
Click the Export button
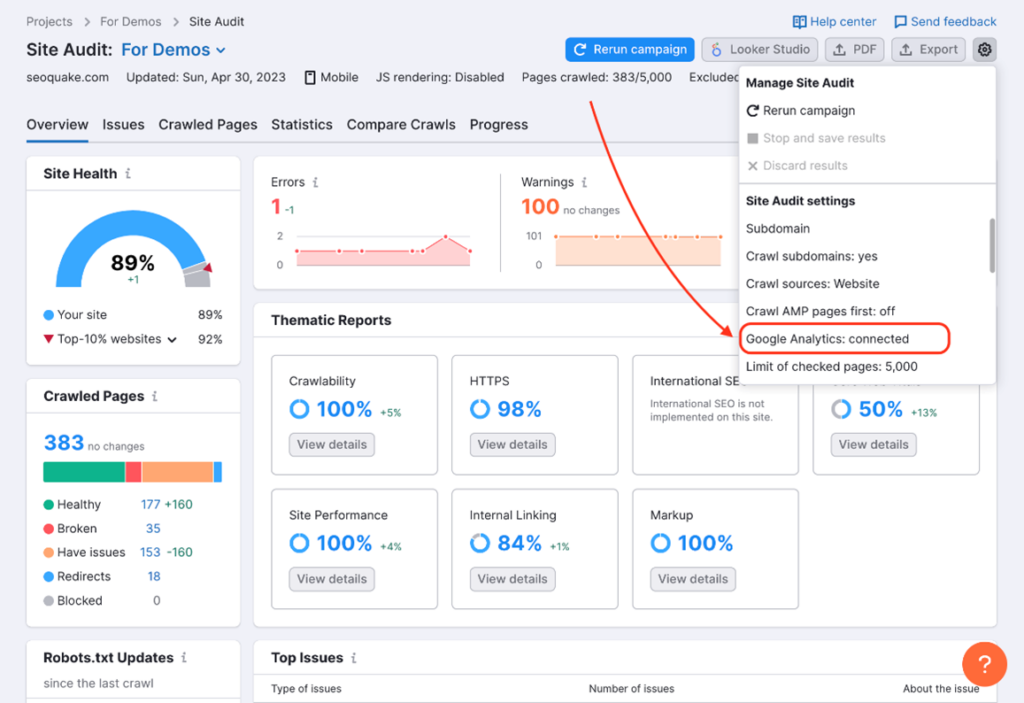(928, 50)
